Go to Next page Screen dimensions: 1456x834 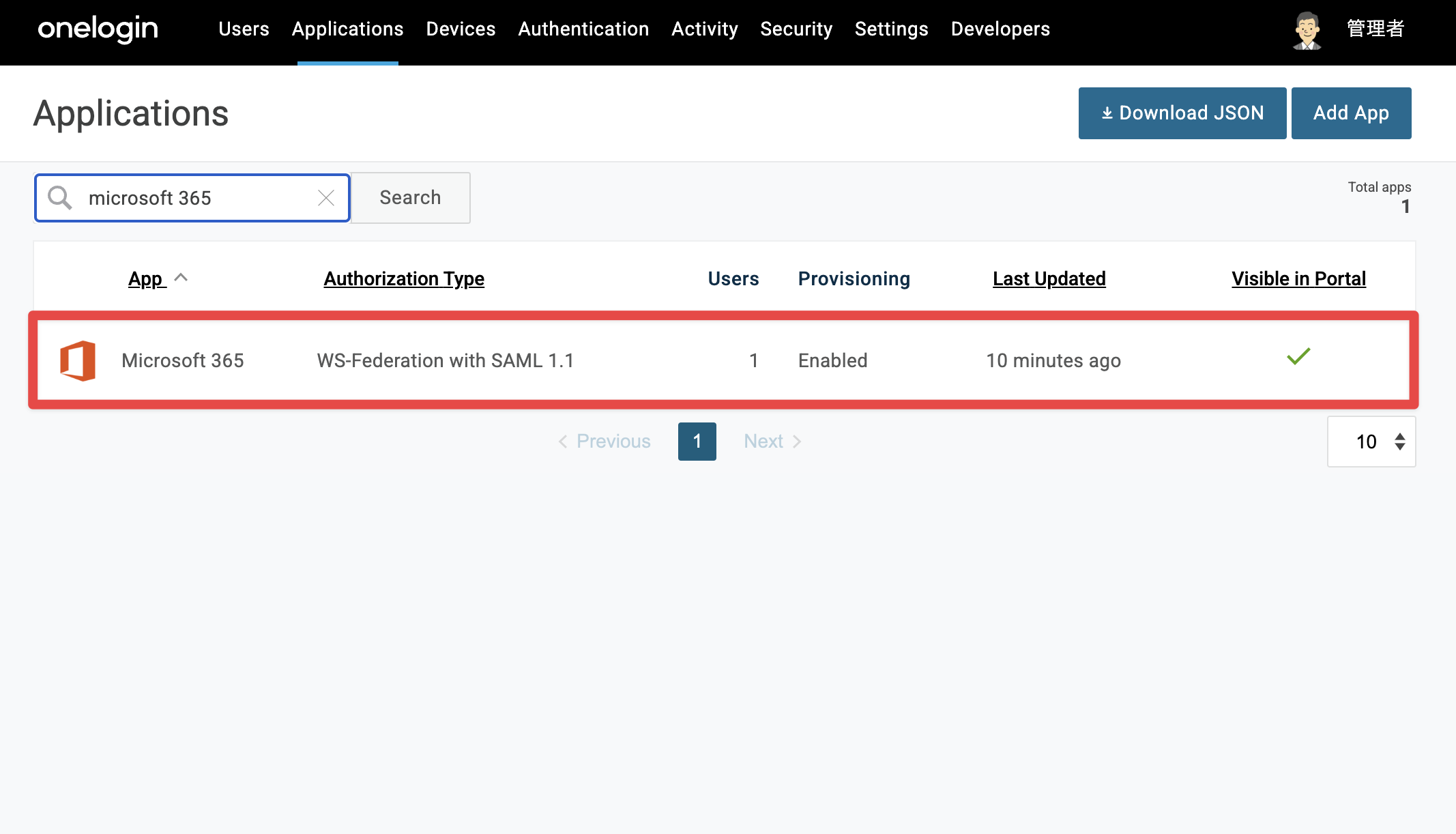[772, 442]
